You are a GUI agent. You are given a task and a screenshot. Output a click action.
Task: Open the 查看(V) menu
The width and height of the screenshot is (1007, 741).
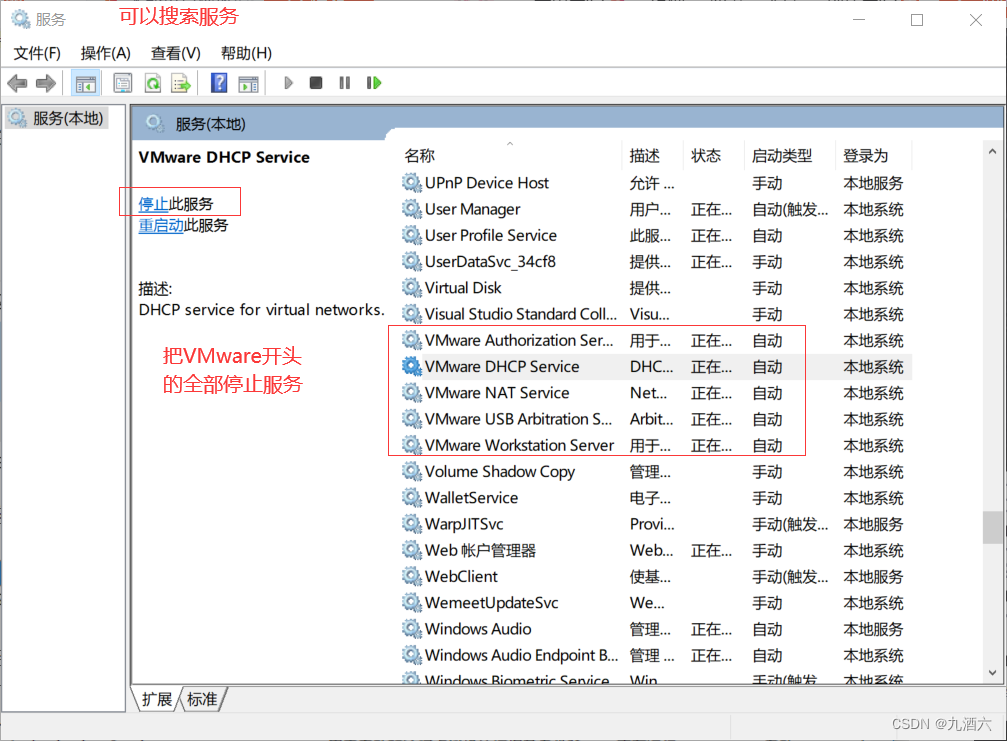pyautogui.click(x=175, y=53)
